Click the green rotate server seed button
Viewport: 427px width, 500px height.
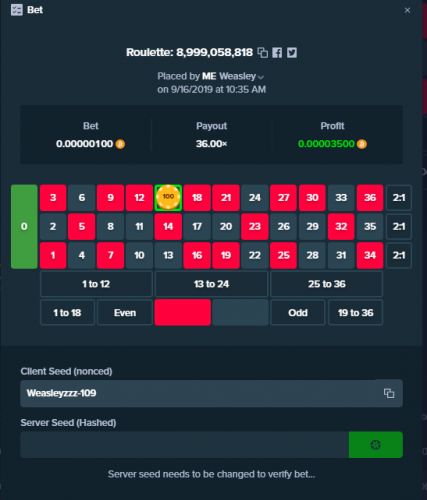[x=376, y=445]
